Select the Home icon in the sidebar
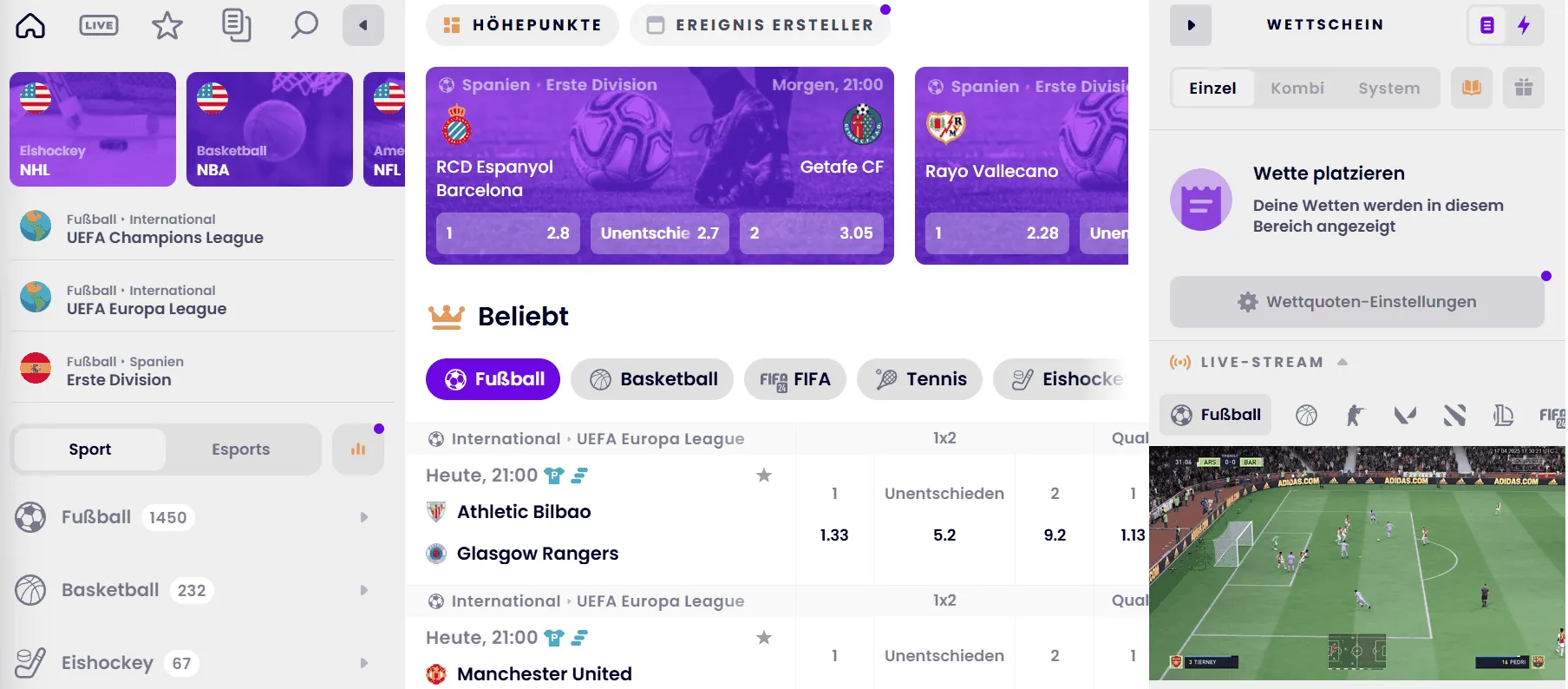This screenshot has width=1568, height=689. click(29, 25)
